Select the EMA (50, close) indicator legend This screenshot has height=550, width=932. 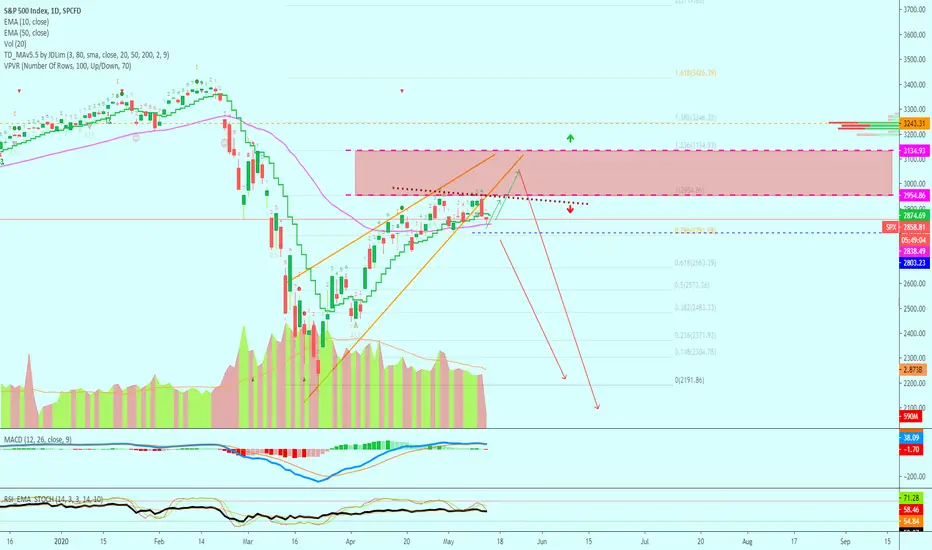click(26, 33)
